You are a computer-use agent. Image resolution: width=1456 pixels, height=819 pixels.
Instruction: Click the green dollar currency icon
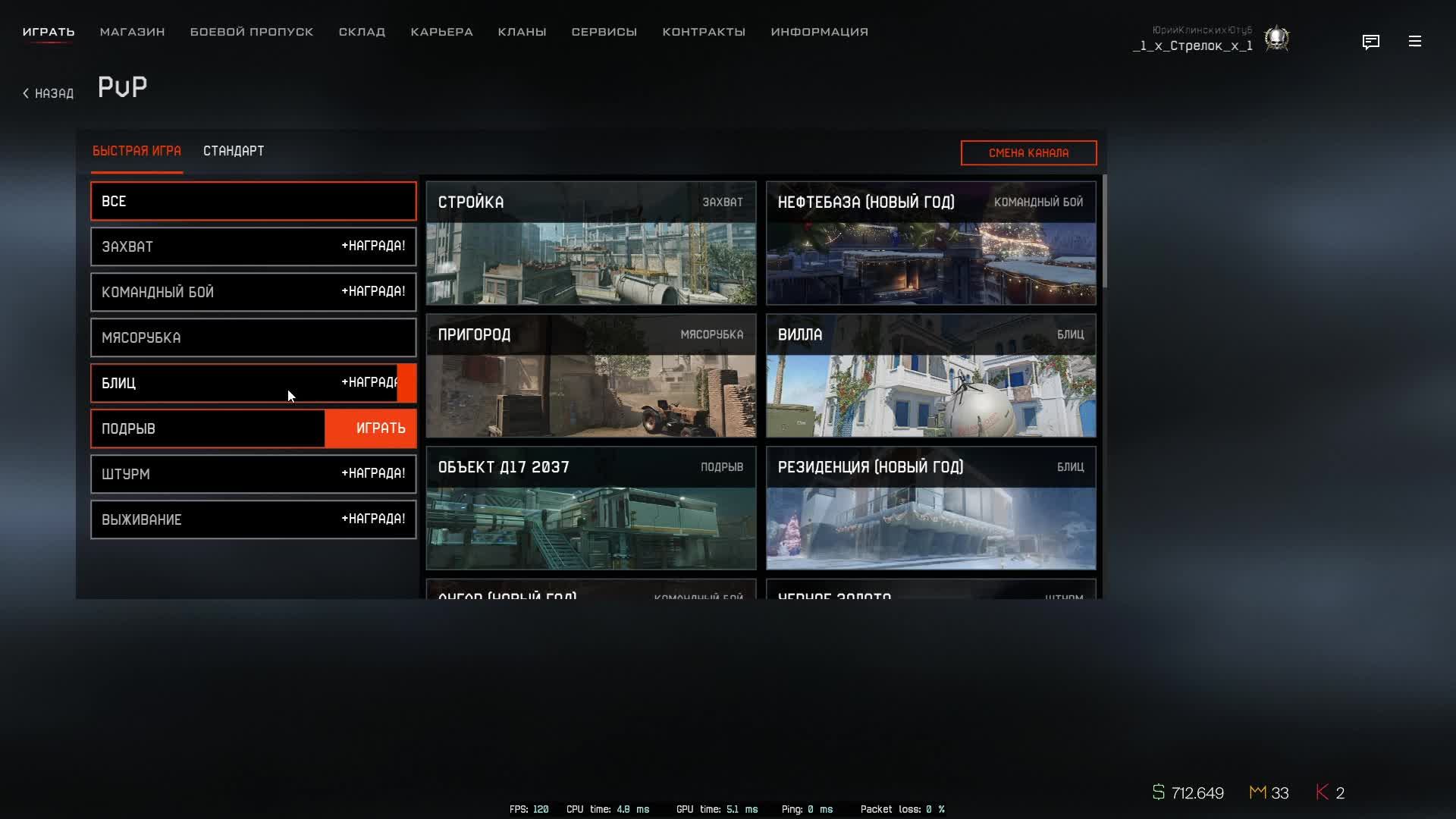1158,792
